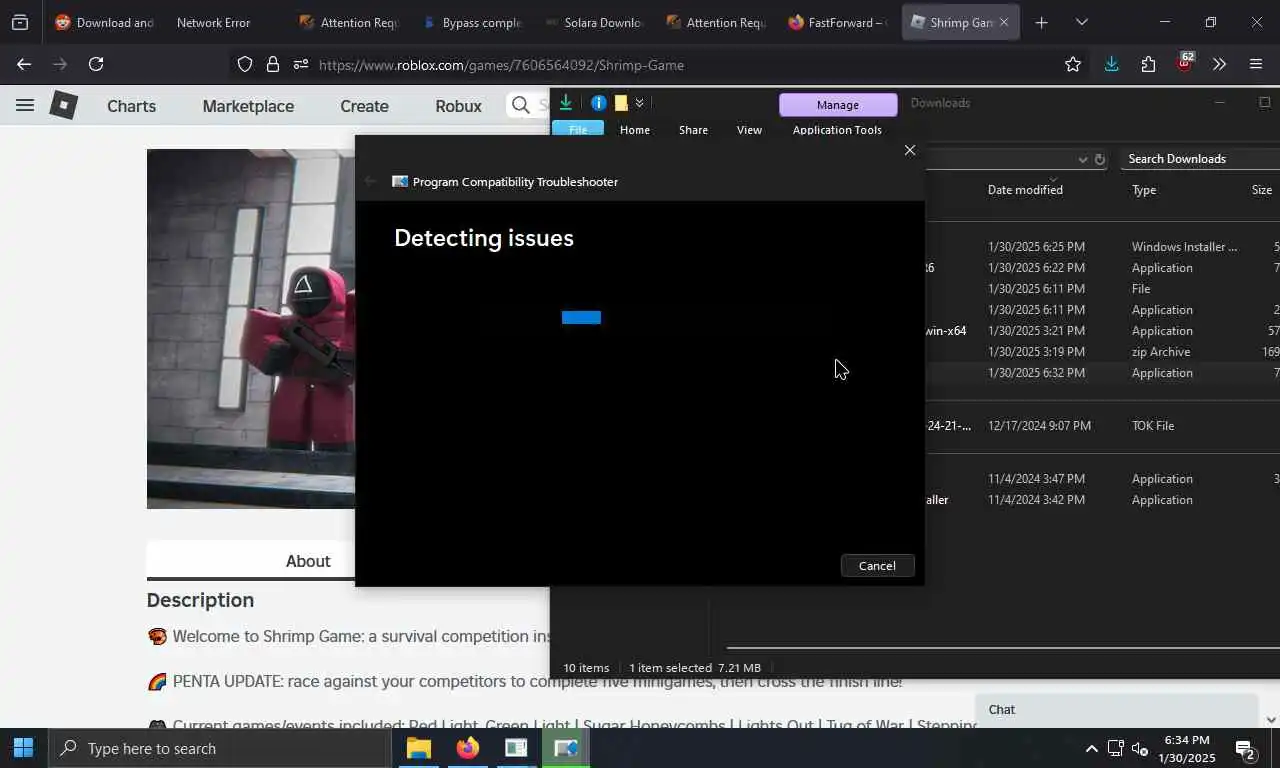This screenshot has width=1280, height=768.
Task: Sort files by the Size column
Action: click(x=1262, y=190)
